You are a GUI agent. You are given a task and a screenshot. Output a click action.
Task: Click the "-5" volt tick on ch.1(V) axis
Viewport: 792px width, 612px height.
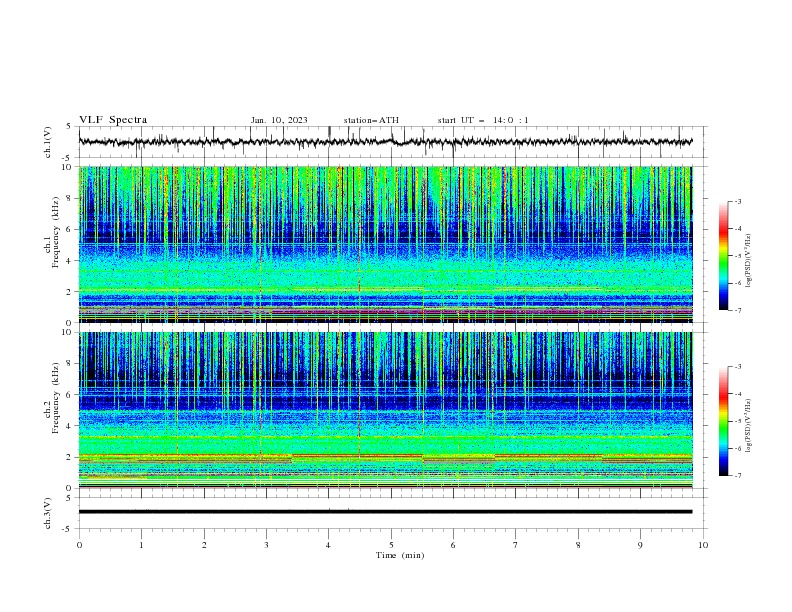(x=67, y=158)
